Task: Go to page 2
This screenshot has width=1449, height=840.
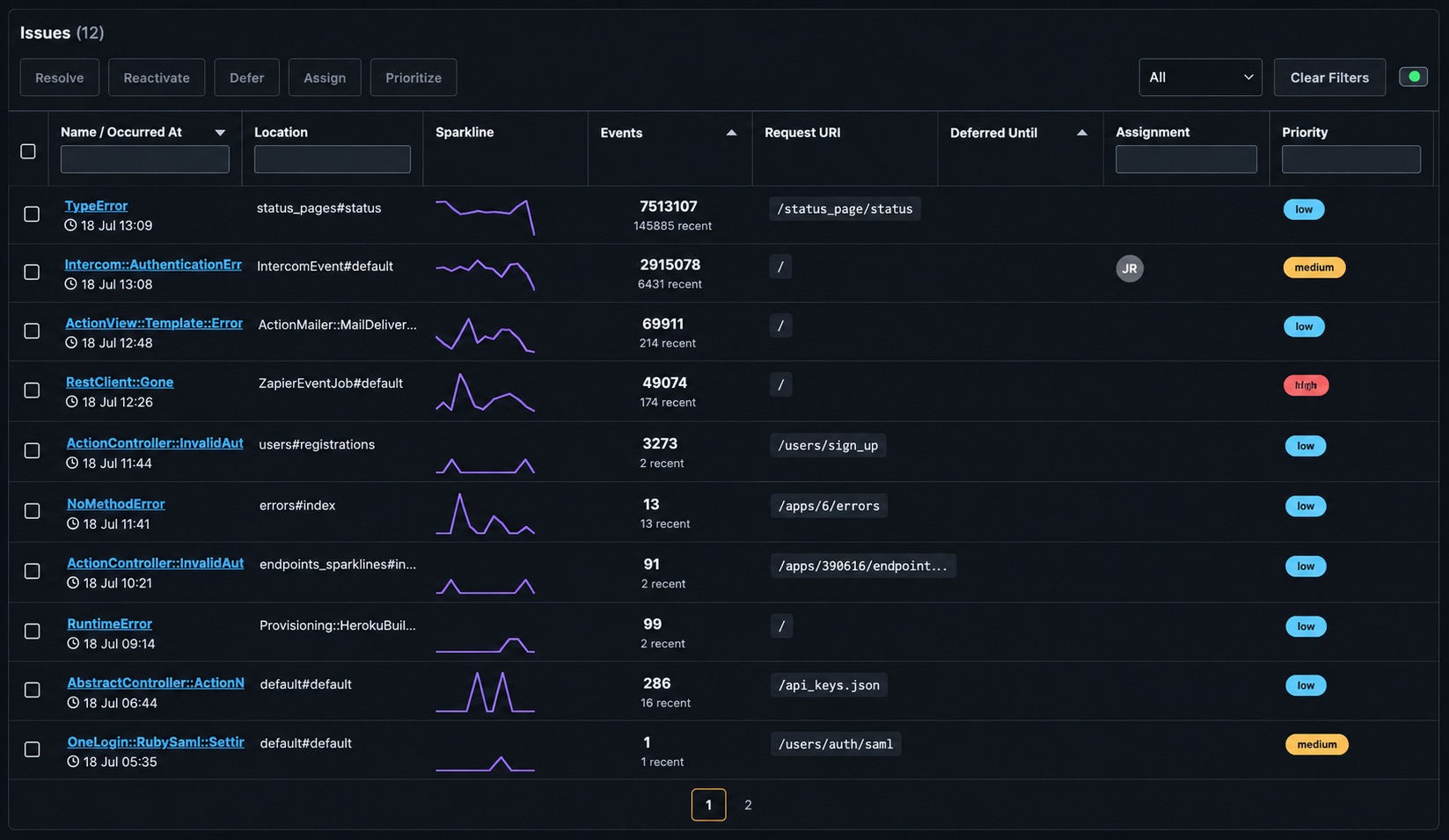Action: [x=748, y=805]
